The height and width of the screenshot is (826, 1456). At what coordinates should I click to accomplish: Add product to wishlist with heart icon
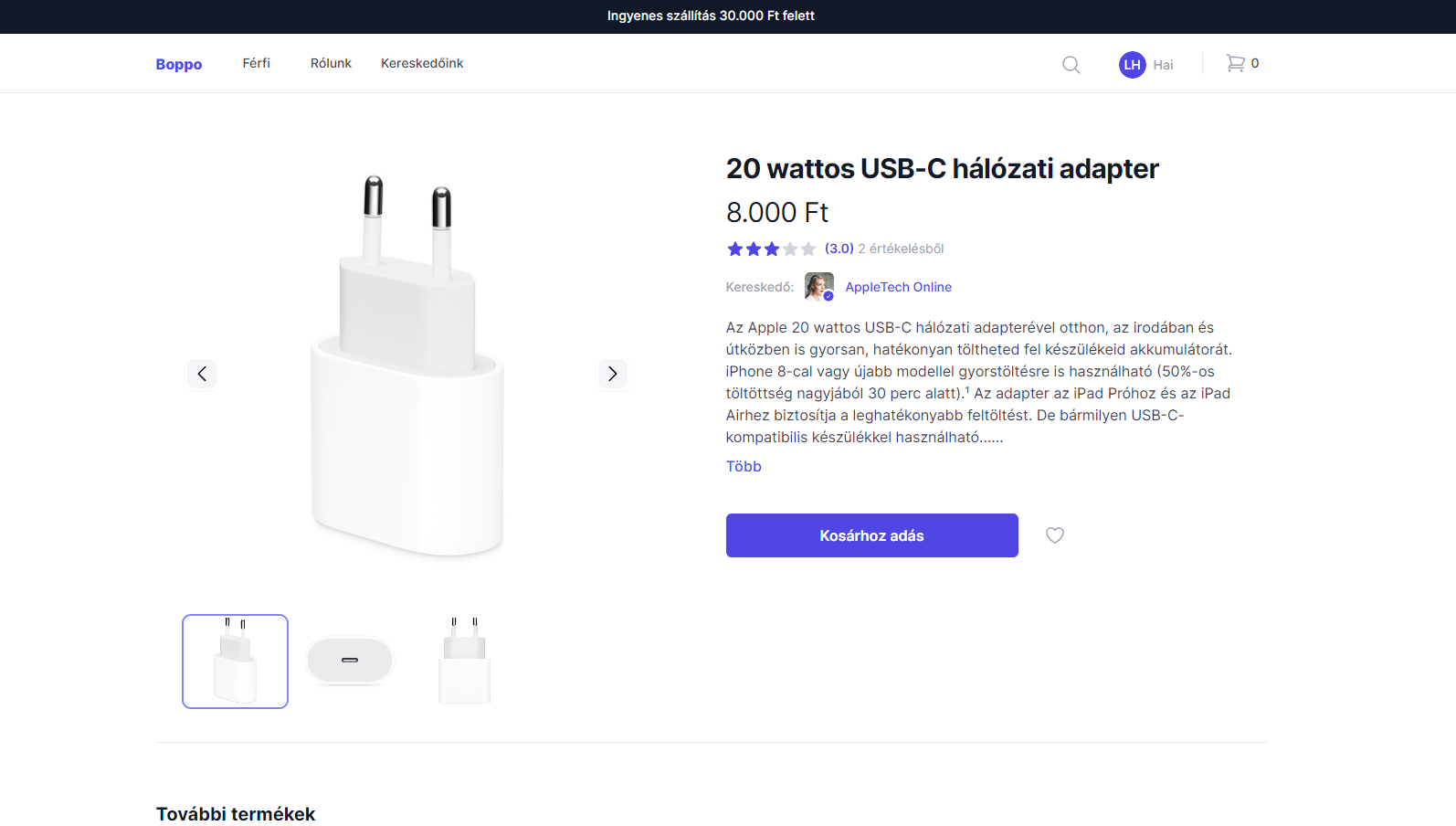click(1055, 535)
